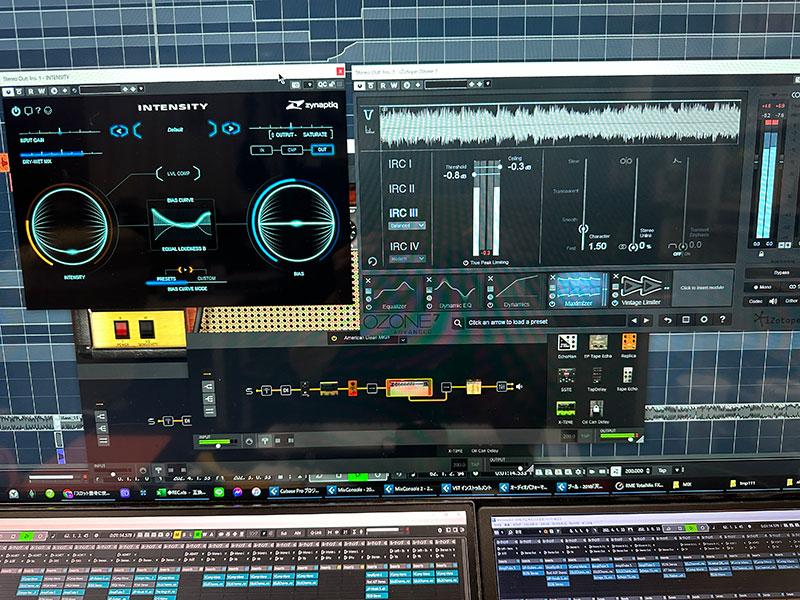This screenshot has height=600, width=800.
Task: Select IRC I limiter mode
Action: tap(400, 164)
